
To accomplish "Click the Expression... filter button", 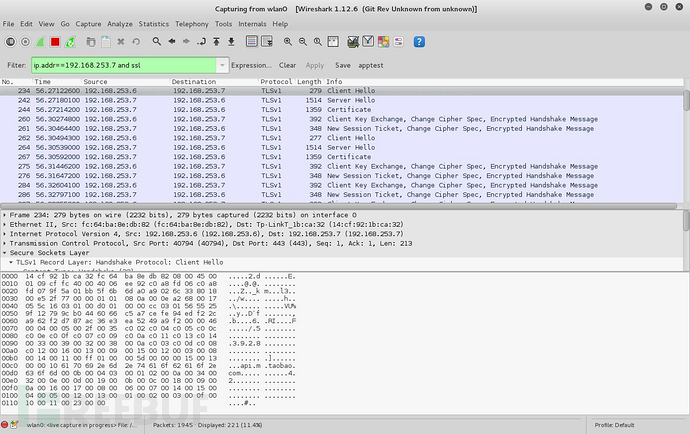I will (251, 65).
